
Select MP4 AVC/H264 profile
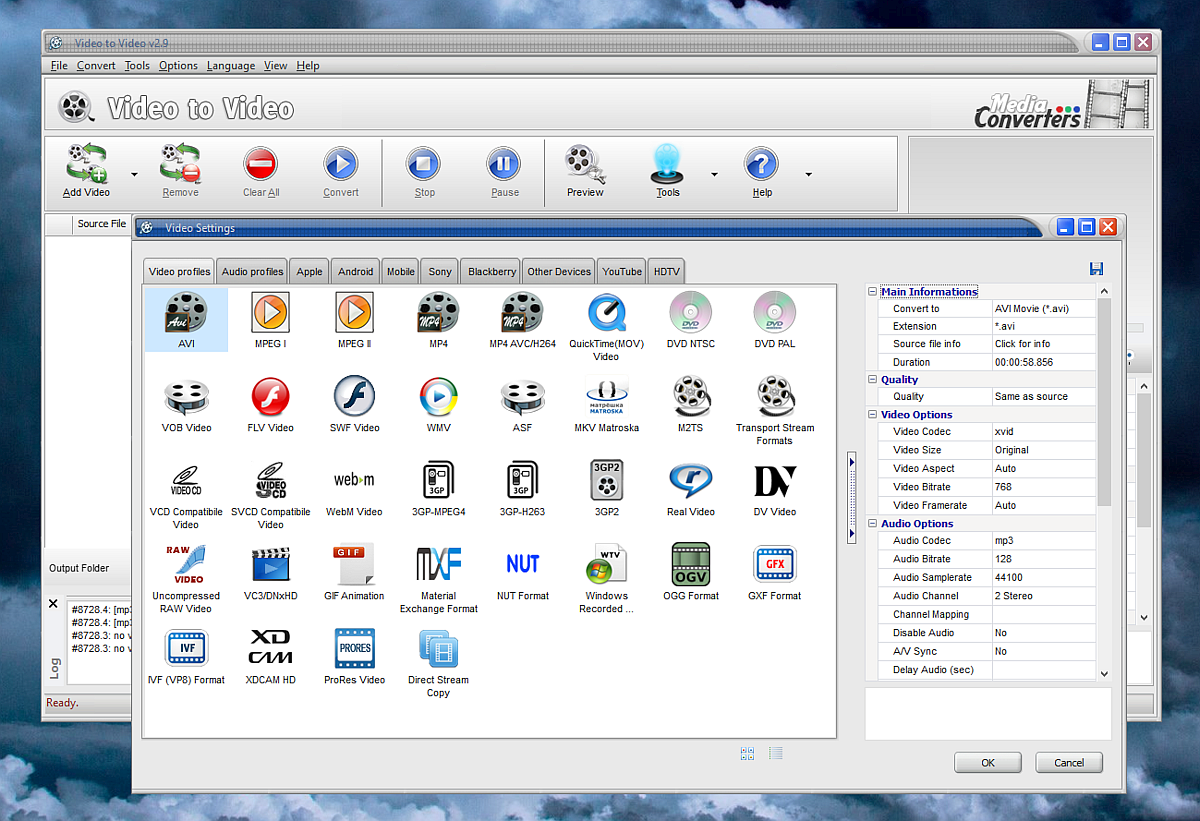(x=522, y=320)
